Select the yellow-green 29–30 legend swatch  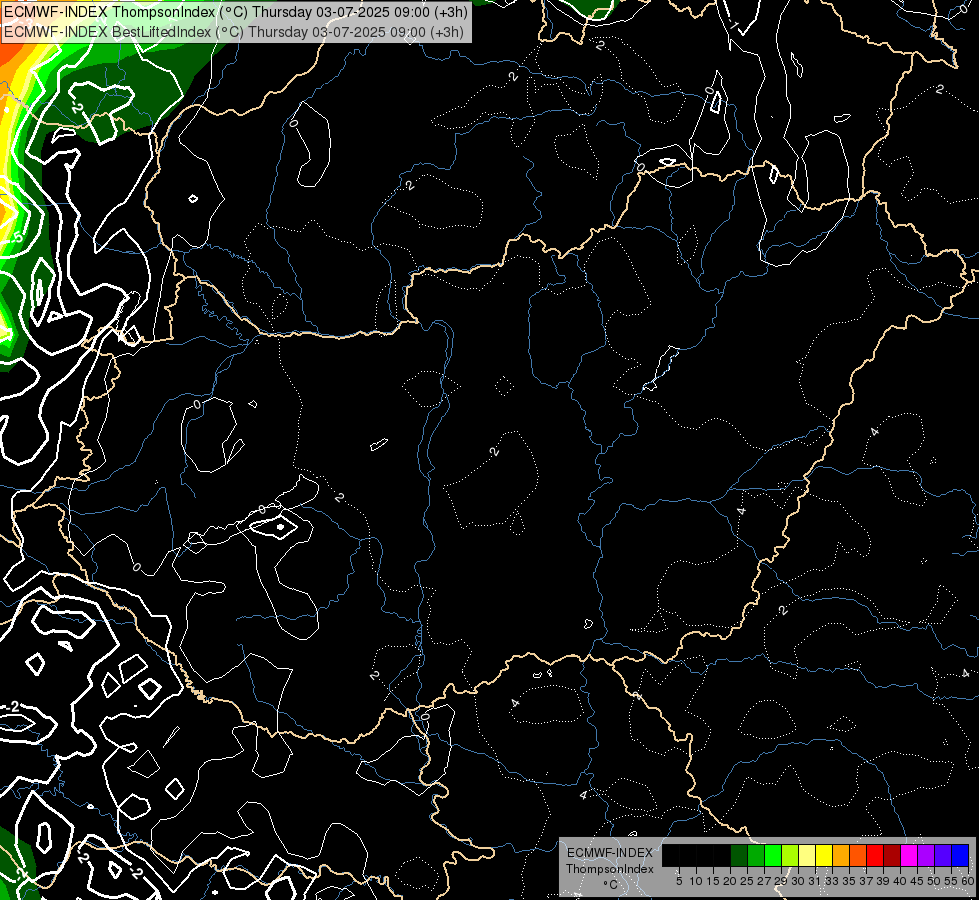790,855
